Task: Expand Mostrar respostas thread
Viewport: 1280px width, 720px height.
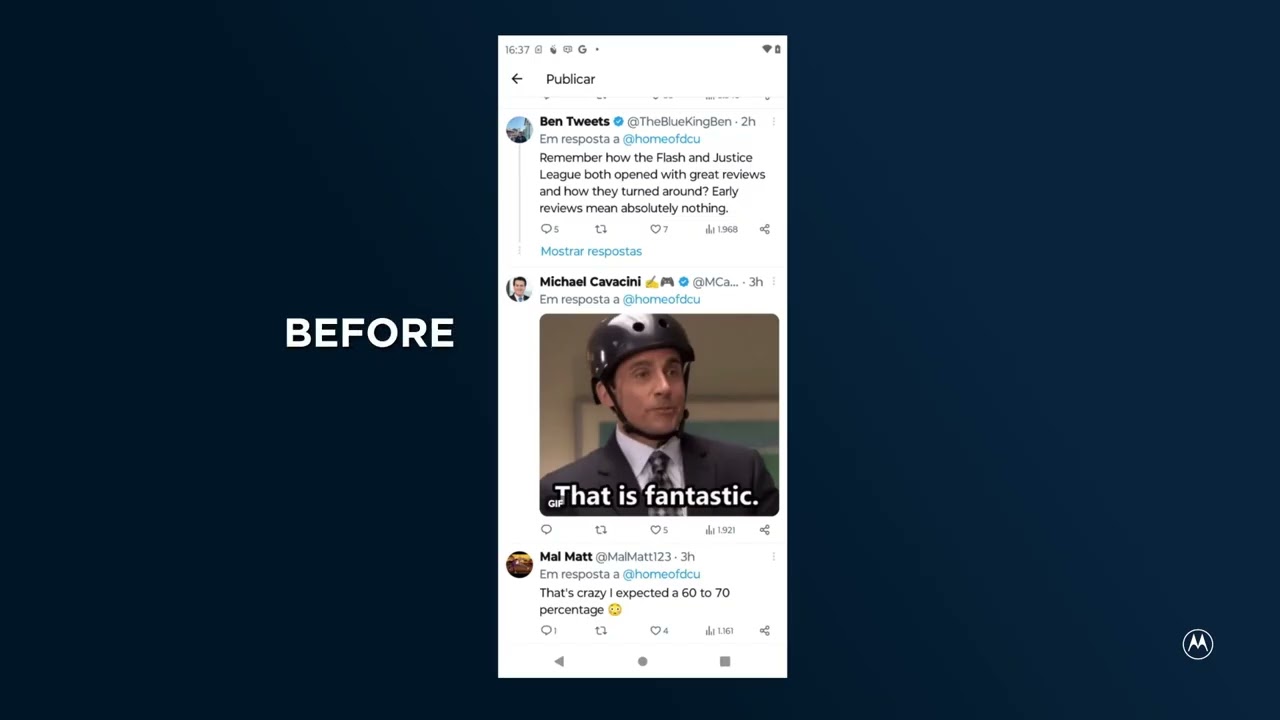Action: [x=591, y=251]
